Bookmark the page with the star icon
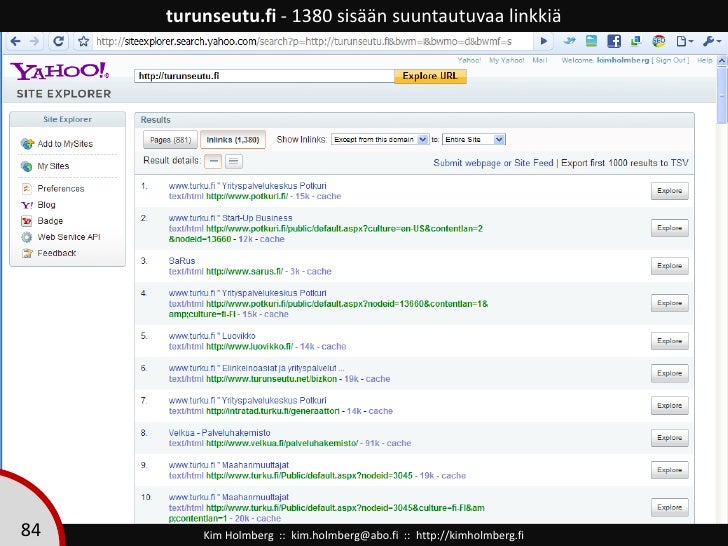Screen dimensions: 728x546 tap(83, 41)
